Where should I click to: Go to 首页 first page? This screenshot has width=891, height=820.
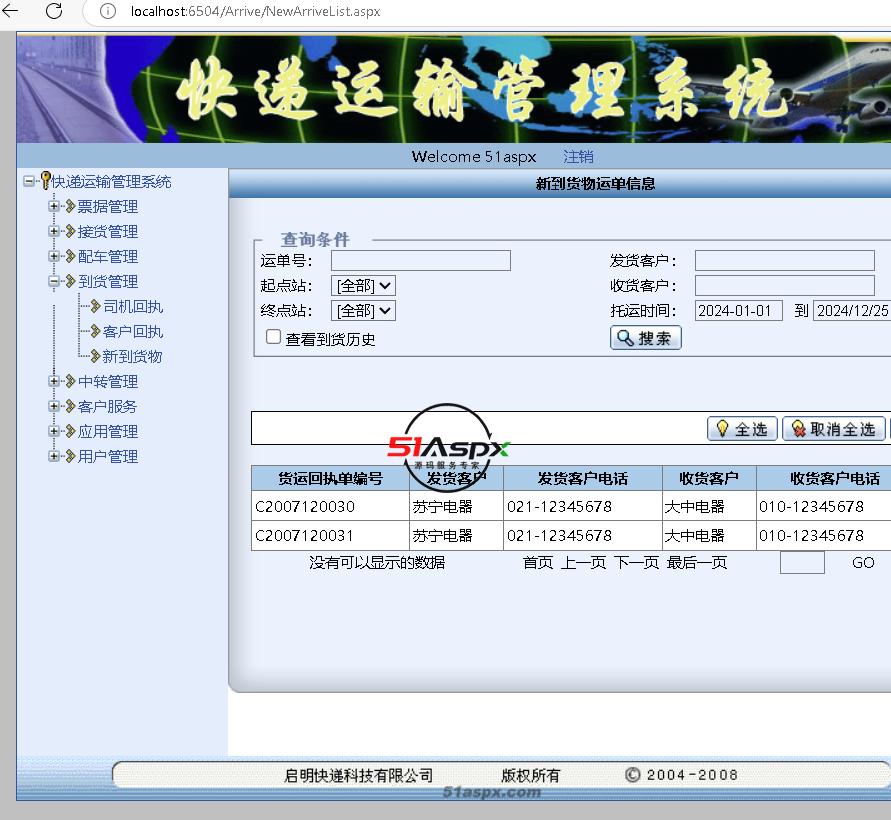coord(538,563)
